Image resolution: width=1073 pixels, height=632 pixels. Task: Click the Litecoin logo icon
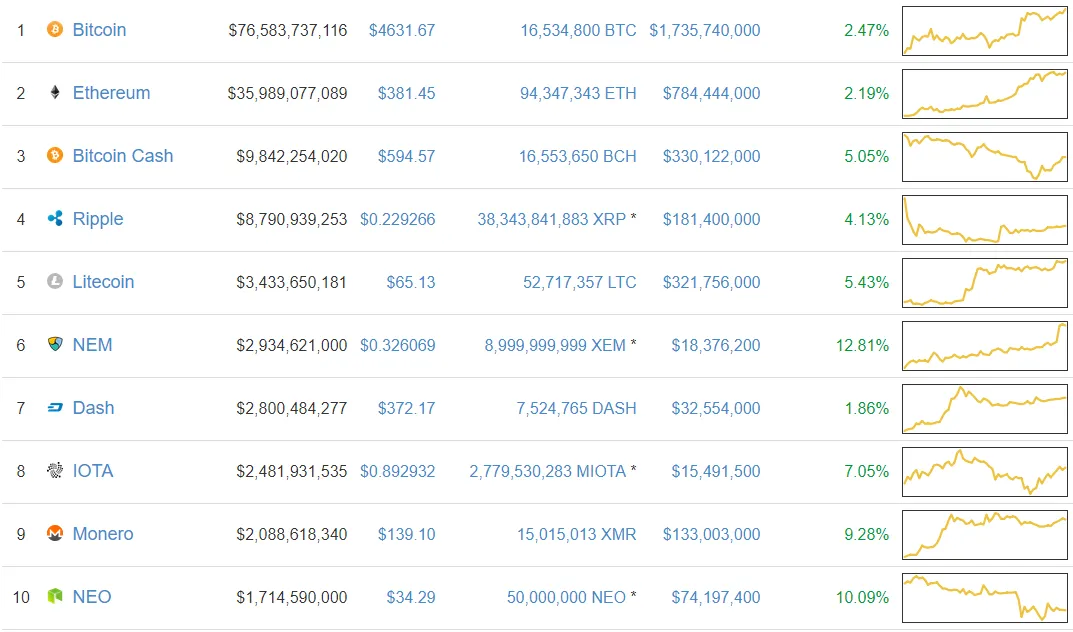pyautogui.click(x=55, y=281)
